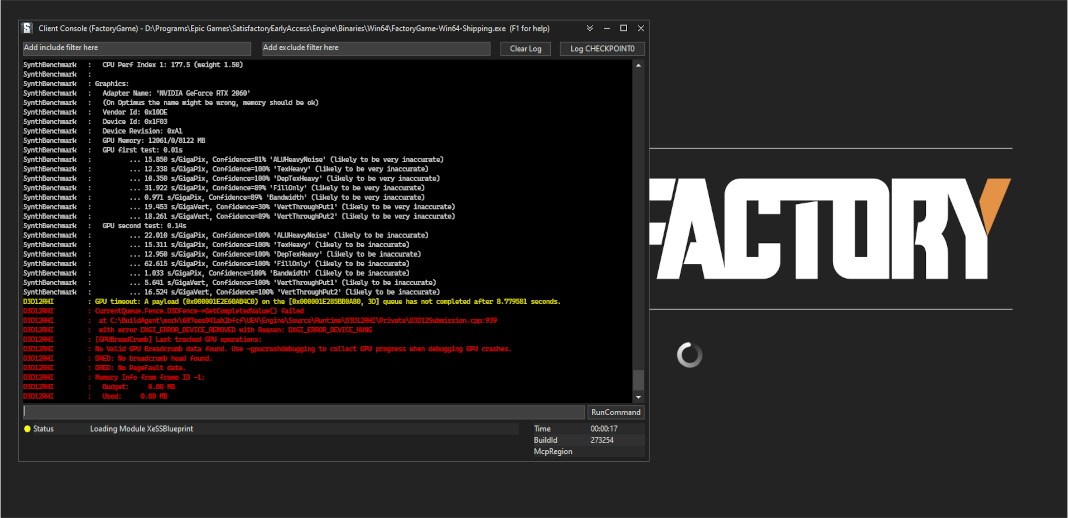The image size is (1068, 518).
Task: Minimize the Client Console window
Action: click(x=607, y=29)
